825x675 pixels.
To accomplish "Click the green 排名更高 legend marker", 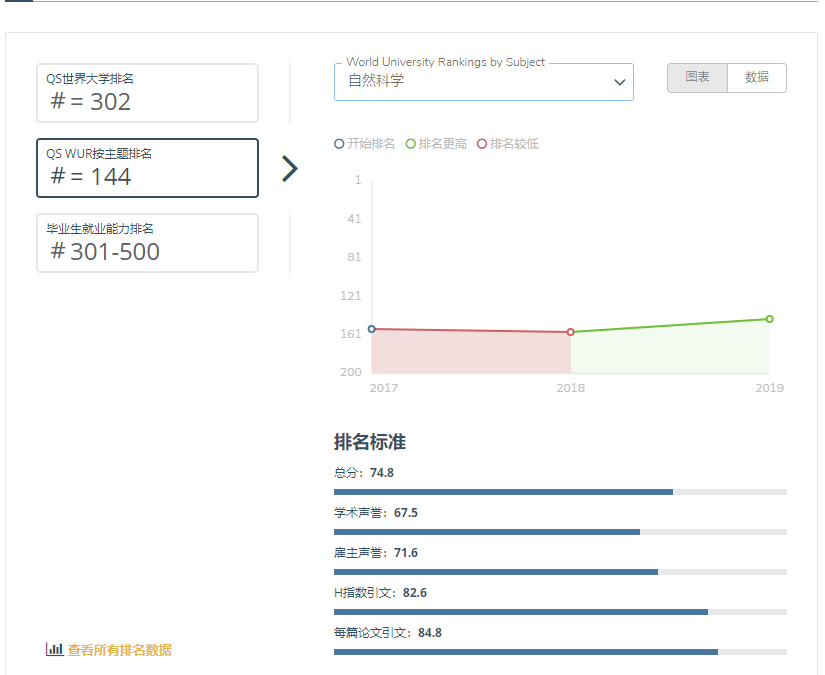I will [411, 144].
